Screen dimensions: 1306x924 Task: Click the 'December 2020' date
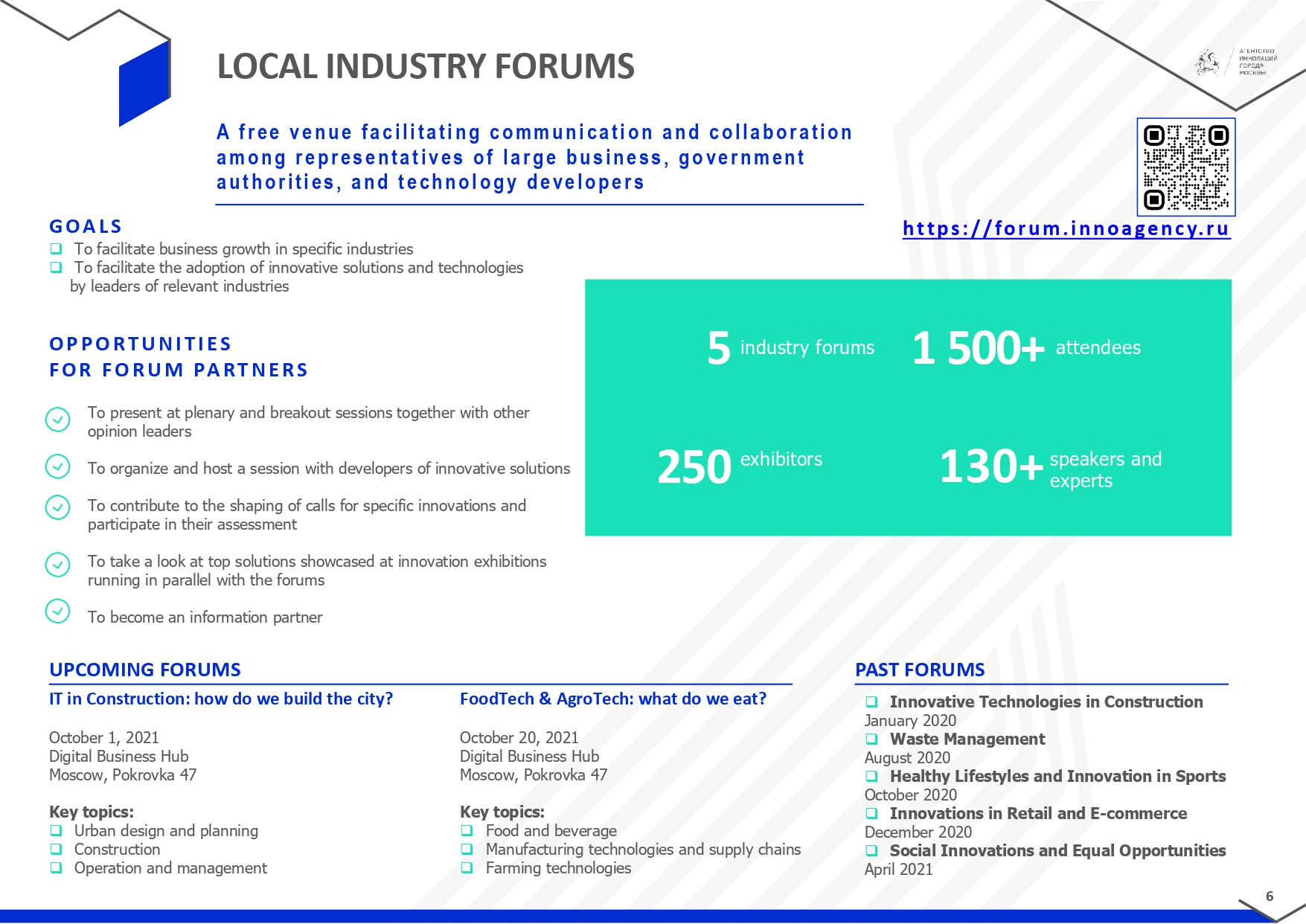point(918,832)
